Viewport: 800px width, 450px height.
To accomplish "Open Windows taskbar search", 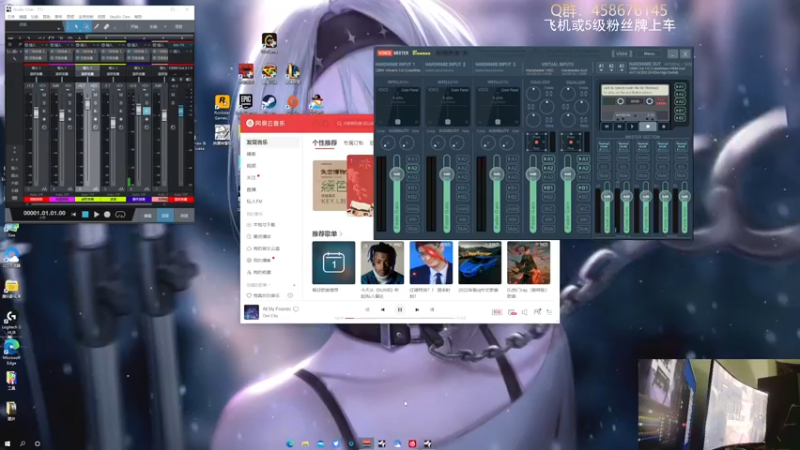I will coord(22,444).
